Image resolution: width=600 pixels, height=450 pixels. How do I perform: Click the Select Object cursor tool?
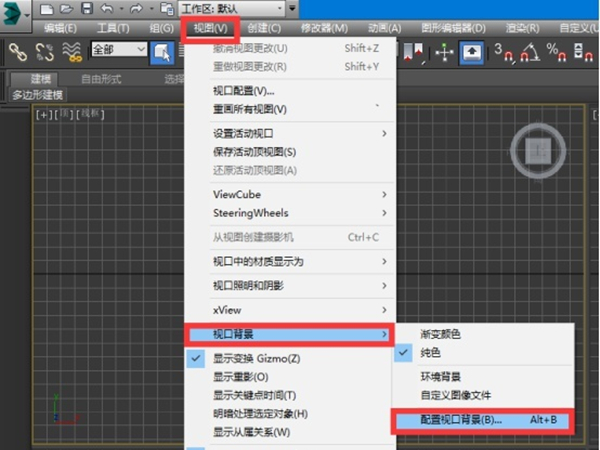(161, 50)
